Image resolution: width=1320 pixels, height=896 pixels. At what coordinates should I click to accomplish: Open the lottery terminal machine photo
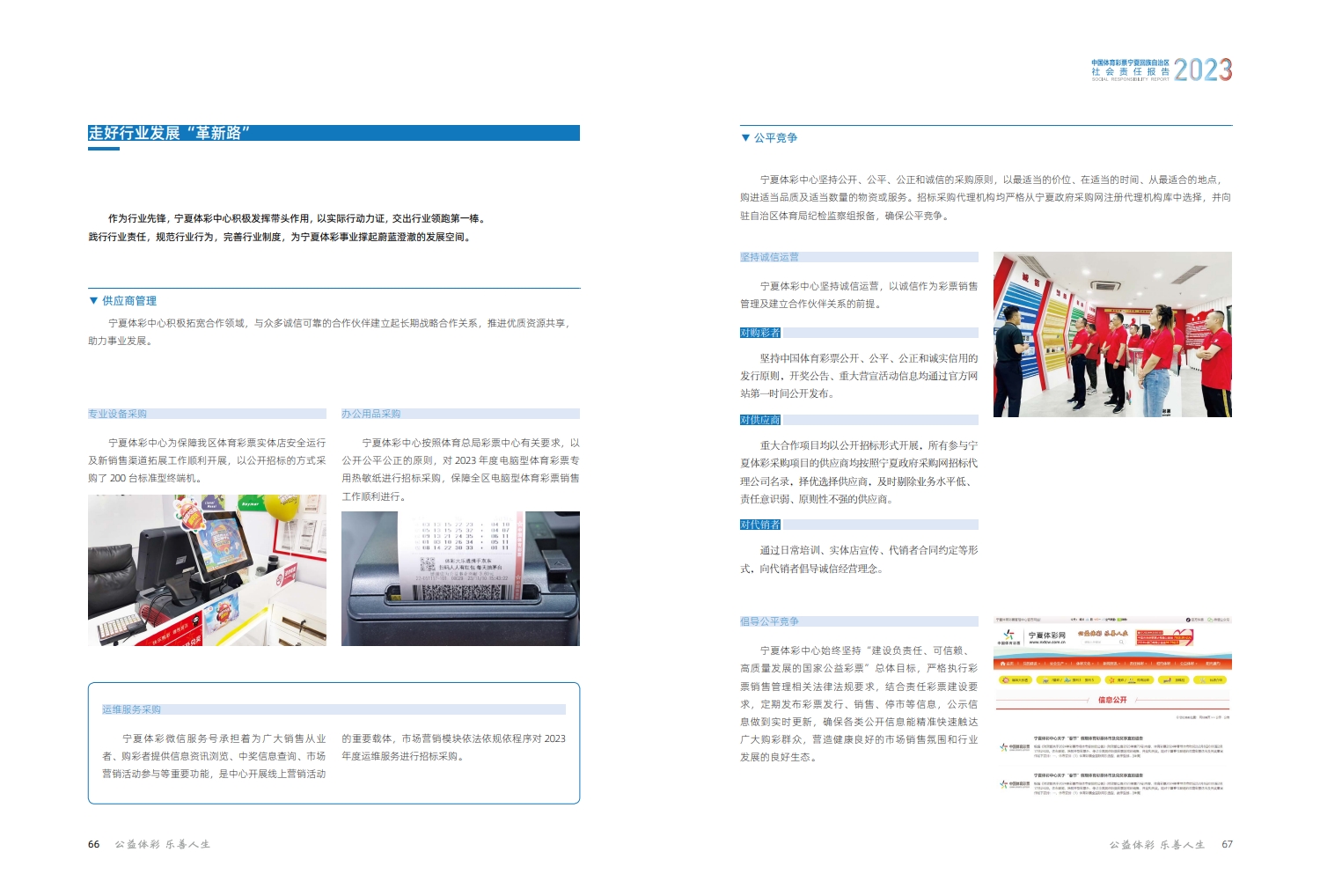click(x=207, y=570)
